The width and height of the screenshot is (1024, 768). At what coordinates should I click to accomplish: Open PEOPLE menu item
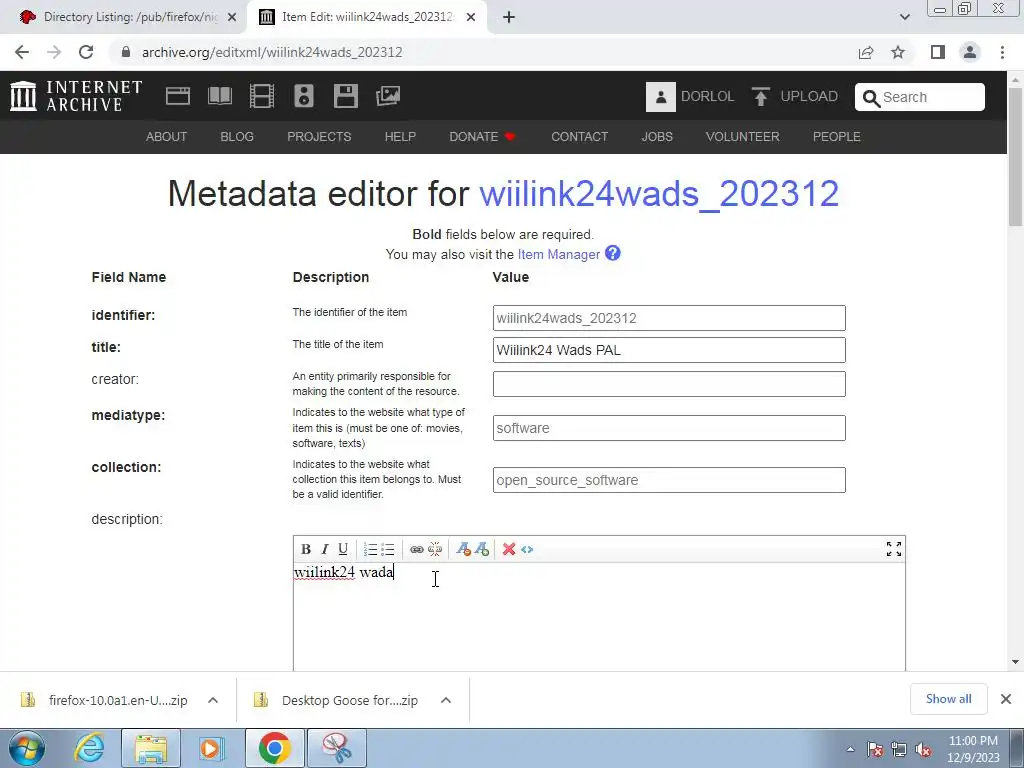pos(837,136)
